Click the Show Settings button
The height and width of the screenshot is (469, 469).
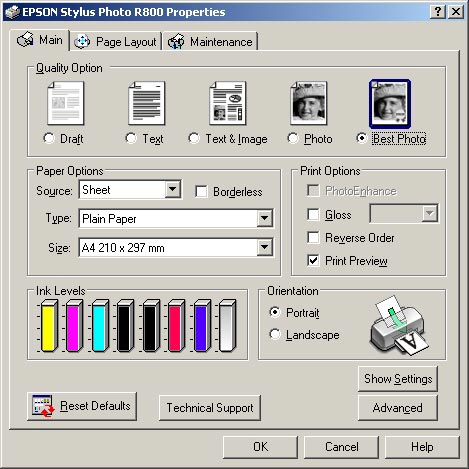398,379
